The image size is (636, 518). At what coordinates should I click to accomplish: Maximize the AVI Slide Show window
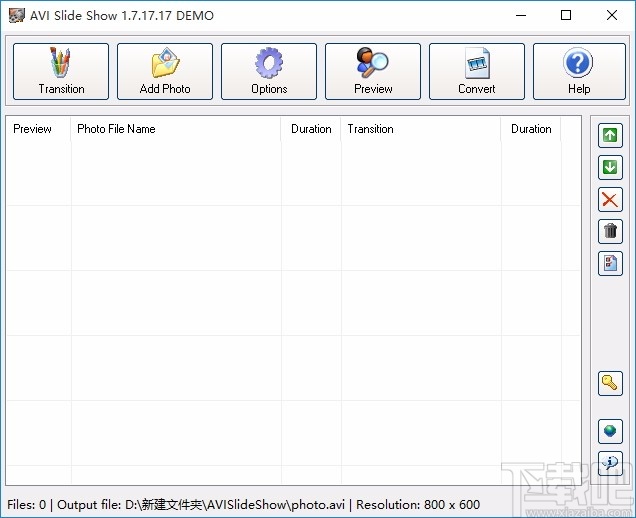566,15
